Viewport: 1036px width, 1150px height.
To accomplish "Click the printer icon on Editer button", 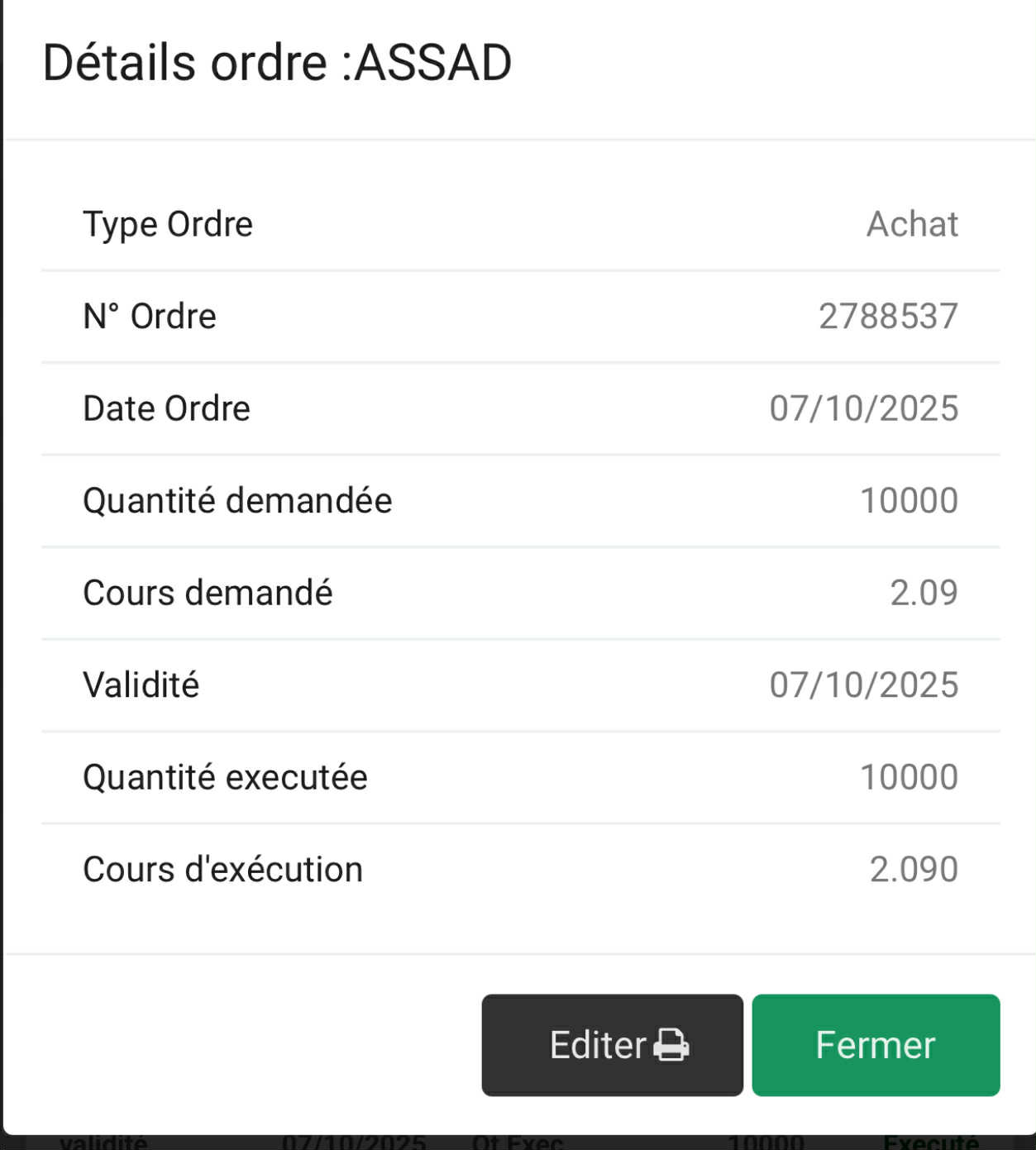I will pyautogui.click(x=671, y=1045).
